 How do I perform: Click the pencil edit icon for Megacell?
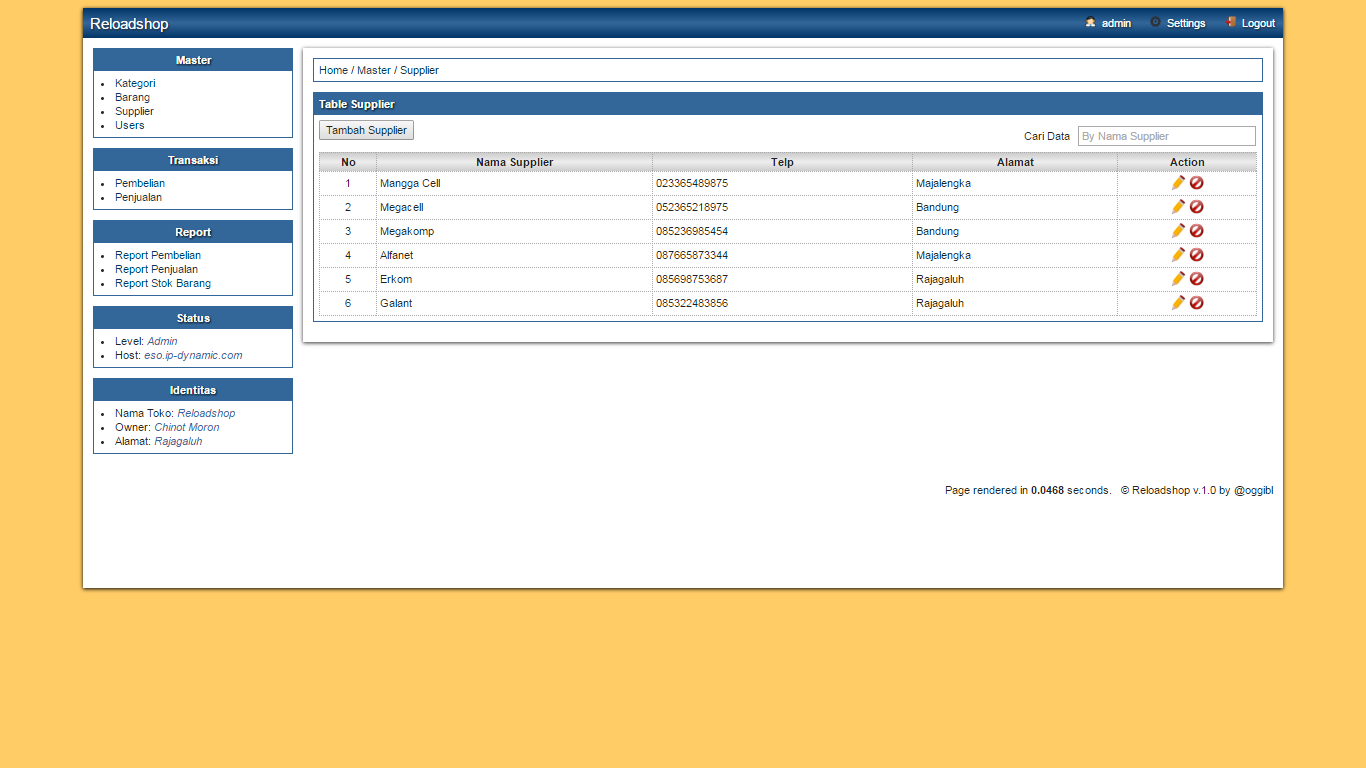point(1178,207)
